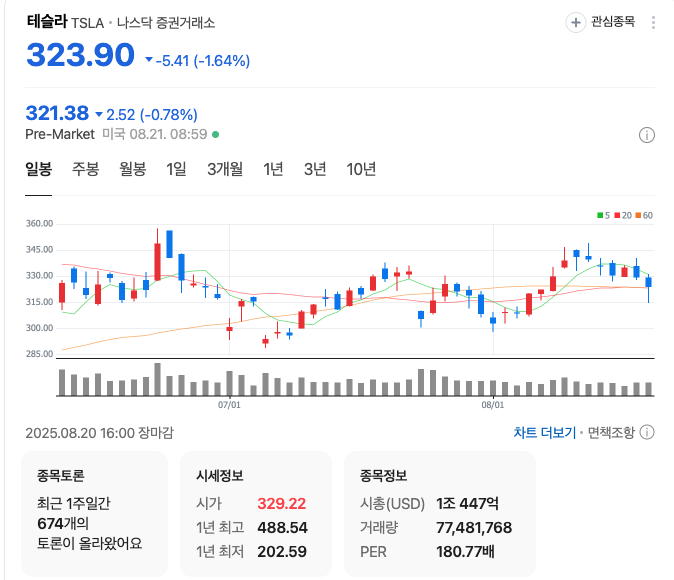Click the pre-market price 321.38
Screen dimensions: 674x580
pyautogui.click(x=57, y=114)
